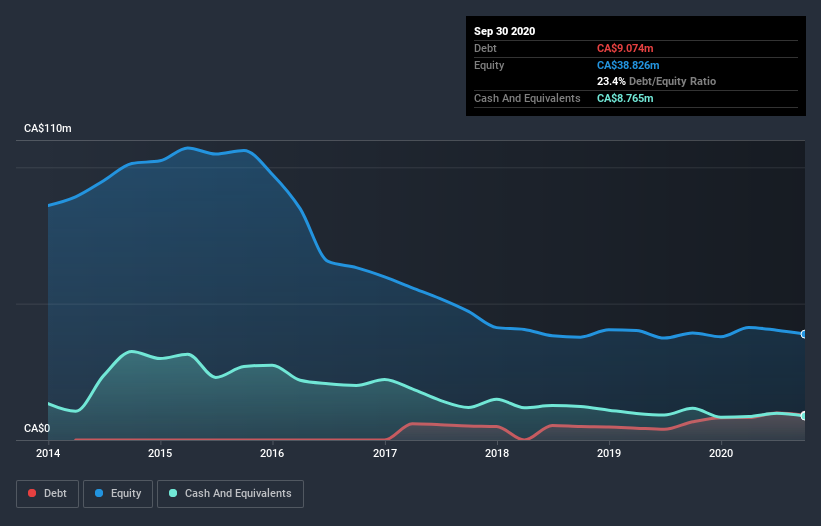Select the 2017 x-axis label
The width and height of the screenshot is (821, 526).
(385, 453)
